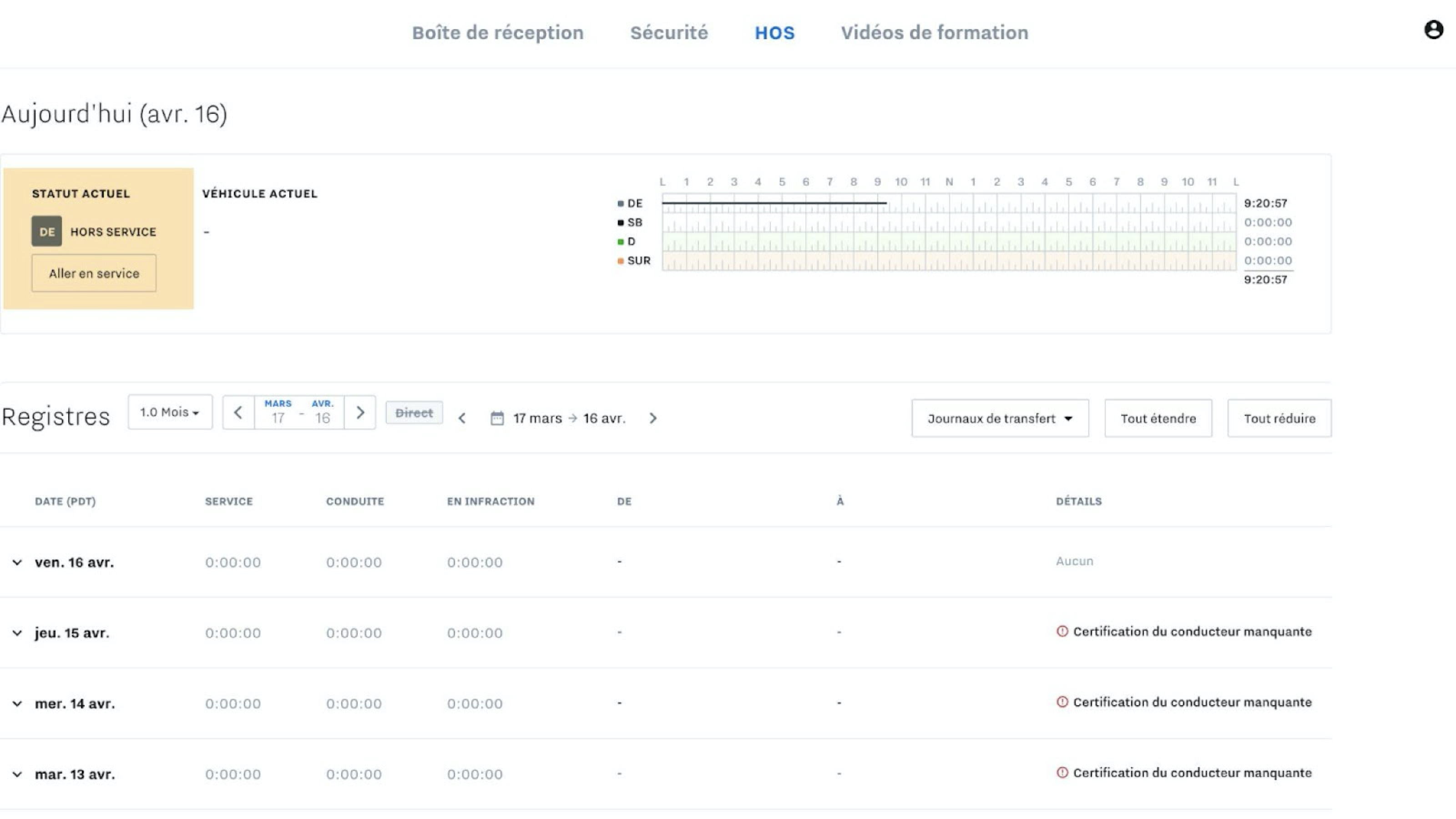Click the Direct button
The height and width of the screenshot is (819, 1456).
pyautogui.click(x=415, y=413)
